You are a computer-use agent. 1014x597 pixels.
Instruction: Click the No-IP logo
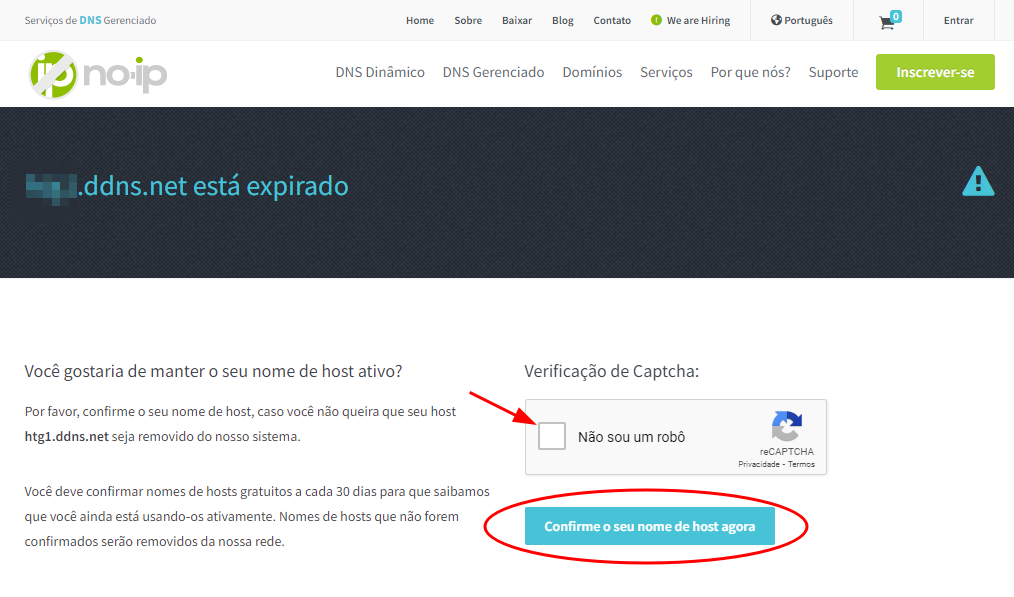98,72
